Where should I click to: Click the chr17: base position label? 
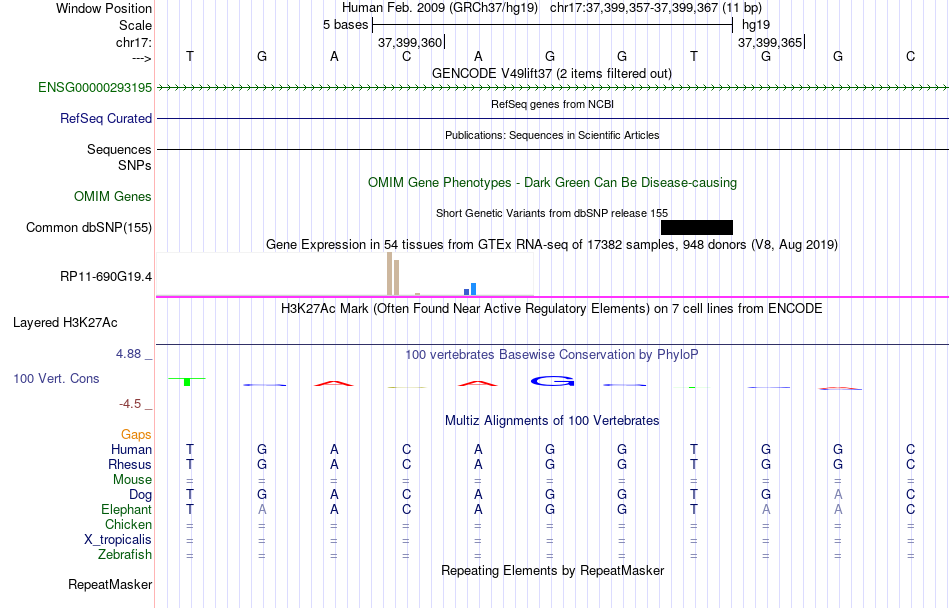pos(134,42)
